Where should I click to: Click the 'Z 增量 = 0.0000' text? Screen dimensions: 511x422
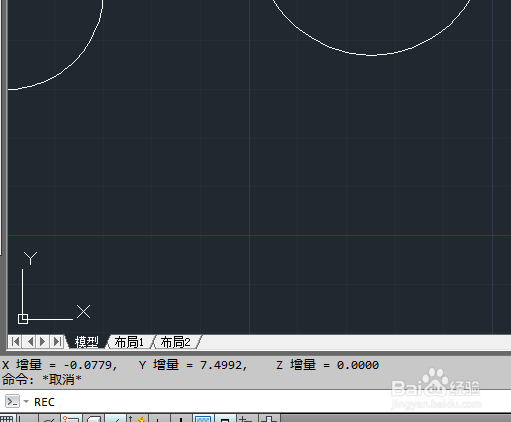pyautogui.click(x=327, y=365)
